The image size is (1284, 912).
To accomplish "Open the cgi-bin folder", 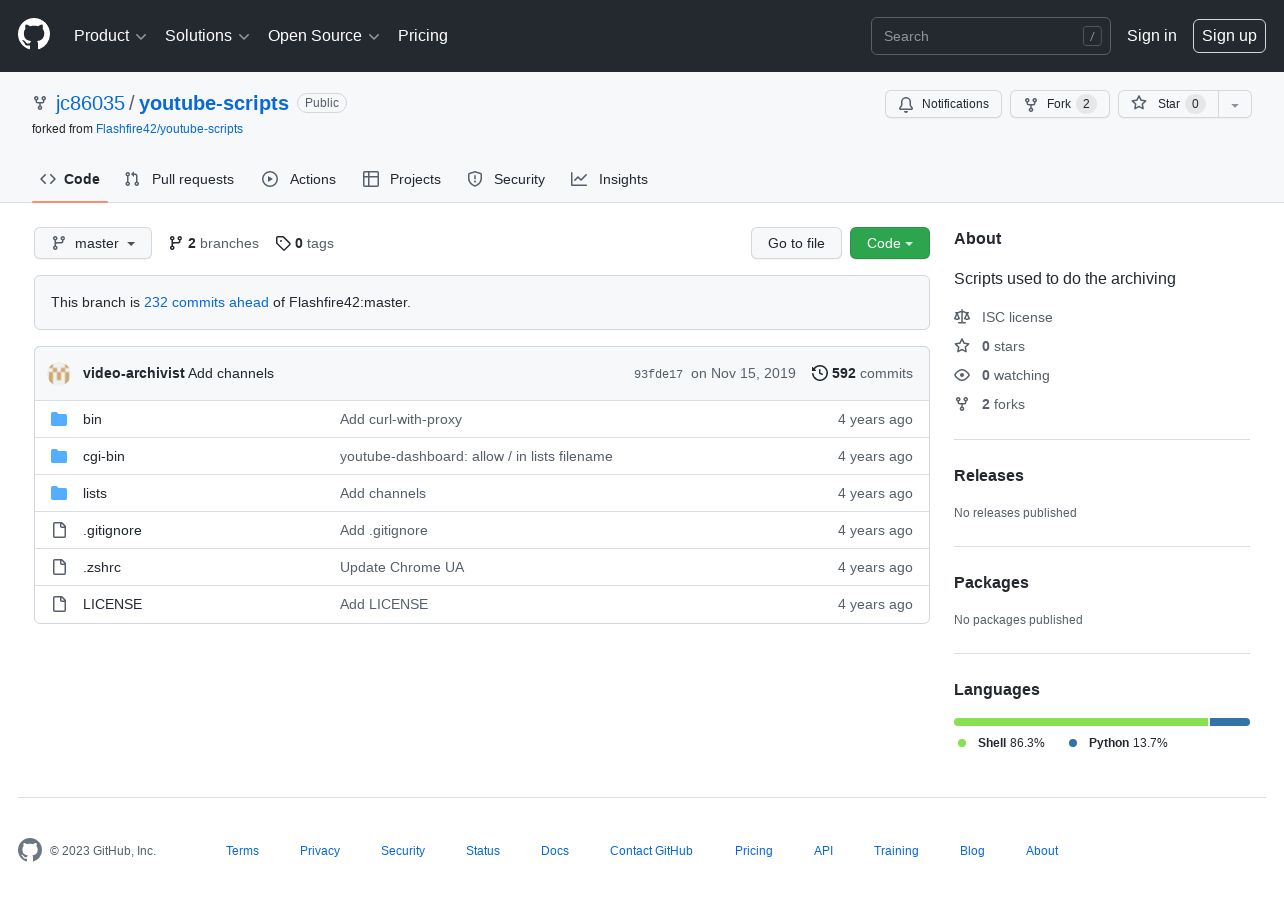I will (104, 456).
